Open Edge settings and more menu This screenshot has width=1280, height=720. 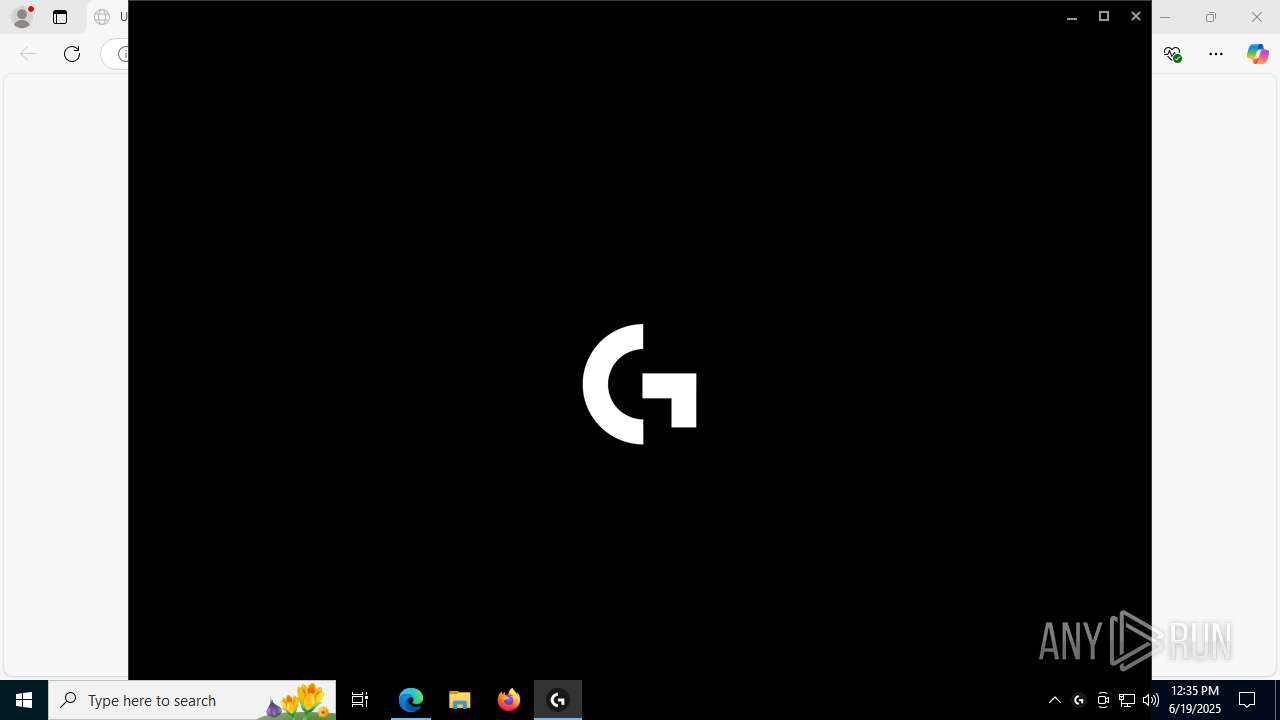[x=1216, y=54]
